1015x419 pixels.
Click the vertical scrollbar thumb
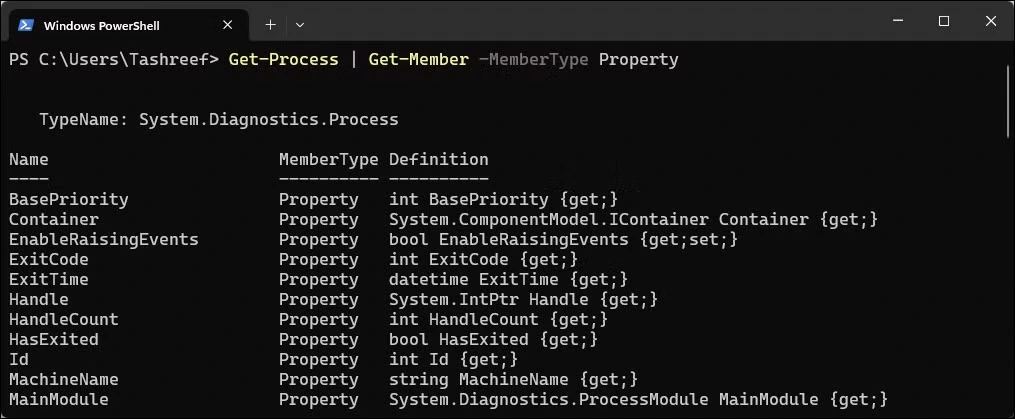[x=1009, y=100]
